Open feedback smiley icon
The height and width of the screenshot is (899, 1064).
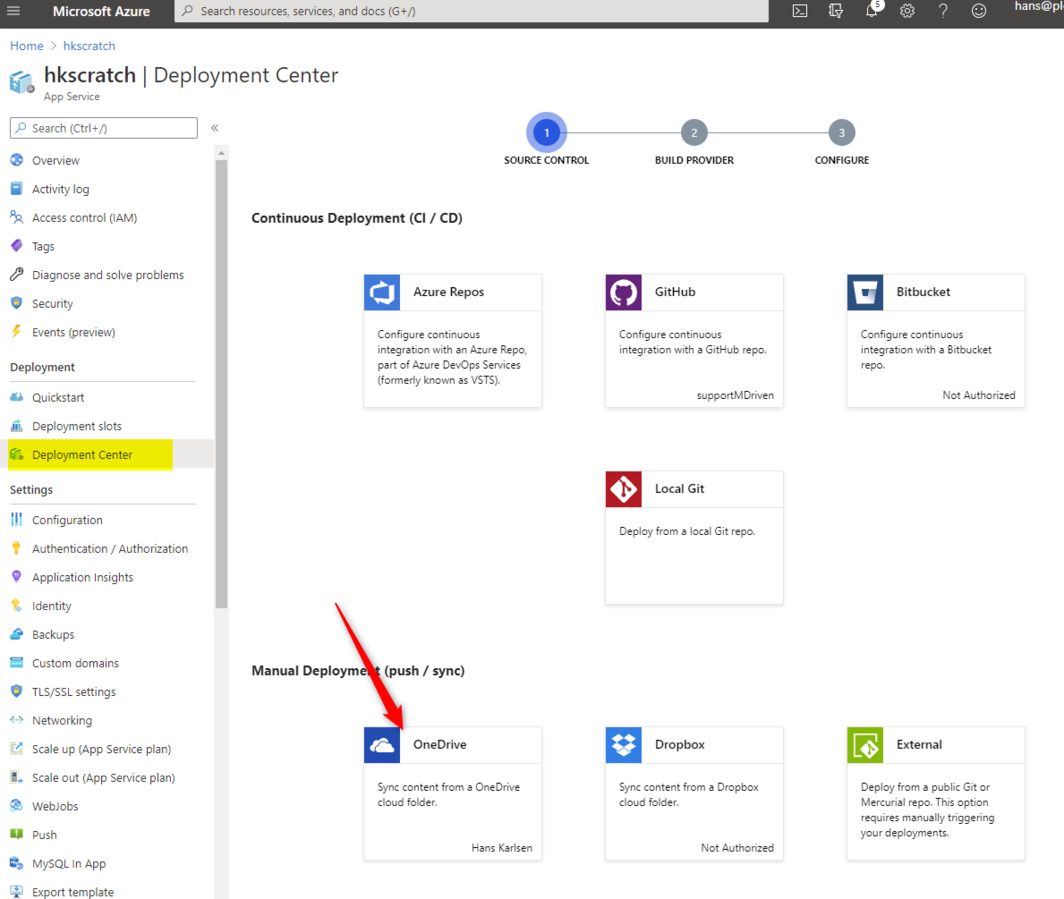(x=978, y=11)
